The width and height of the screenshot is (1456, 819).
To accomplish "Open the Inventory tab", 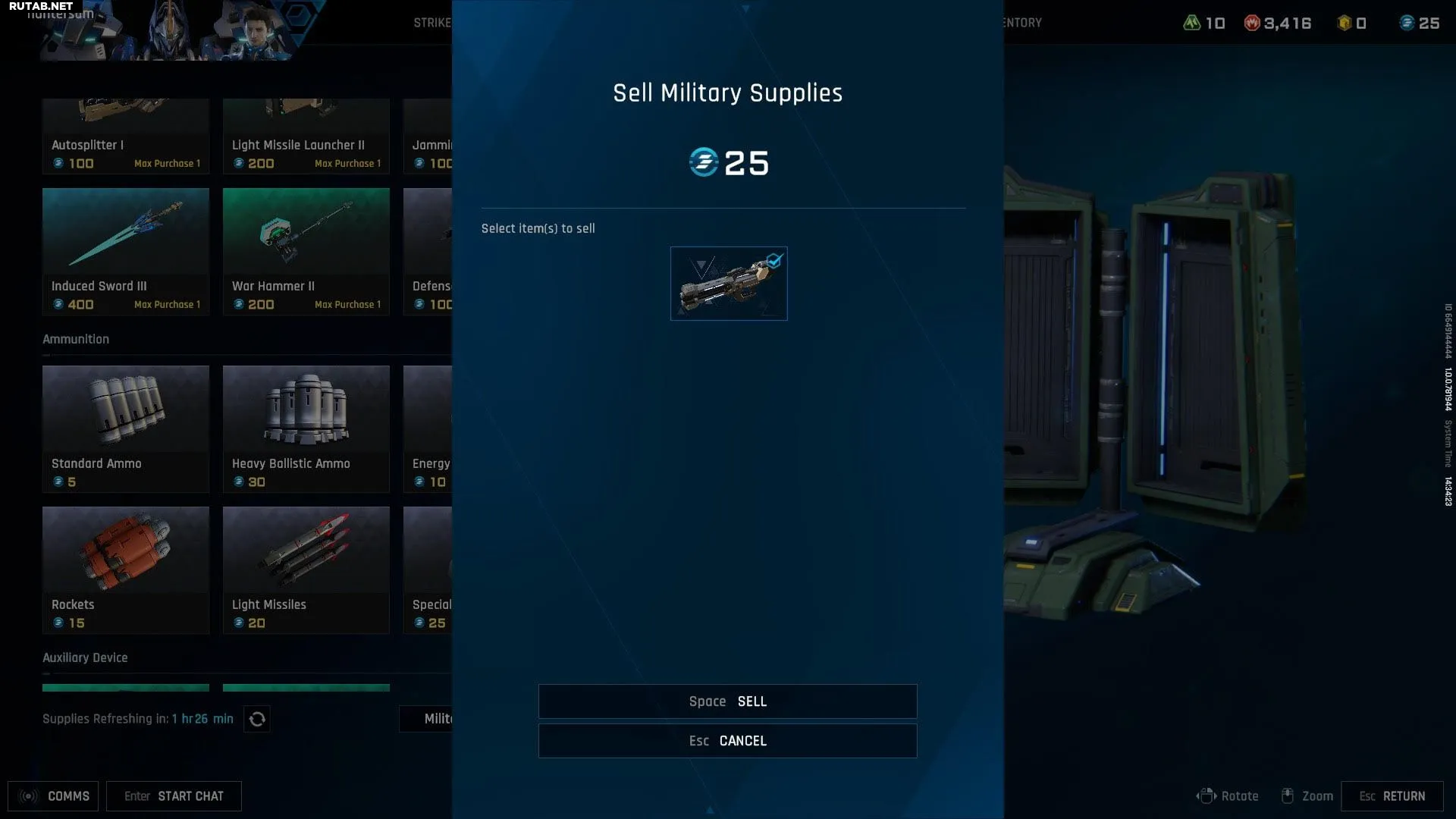I will (x=1023, y=23).
